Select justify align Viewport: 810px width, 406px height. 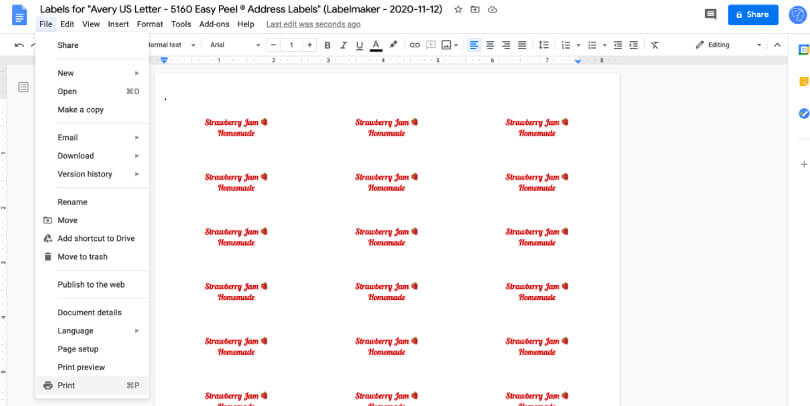(522, 45)
